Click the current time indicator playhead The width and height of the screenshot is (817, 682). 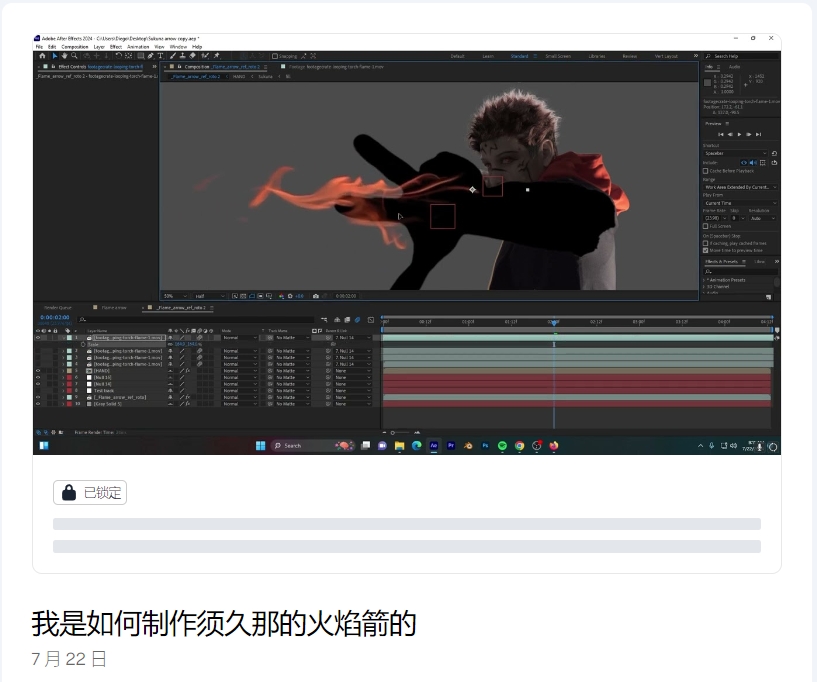(x=554, y=323)
